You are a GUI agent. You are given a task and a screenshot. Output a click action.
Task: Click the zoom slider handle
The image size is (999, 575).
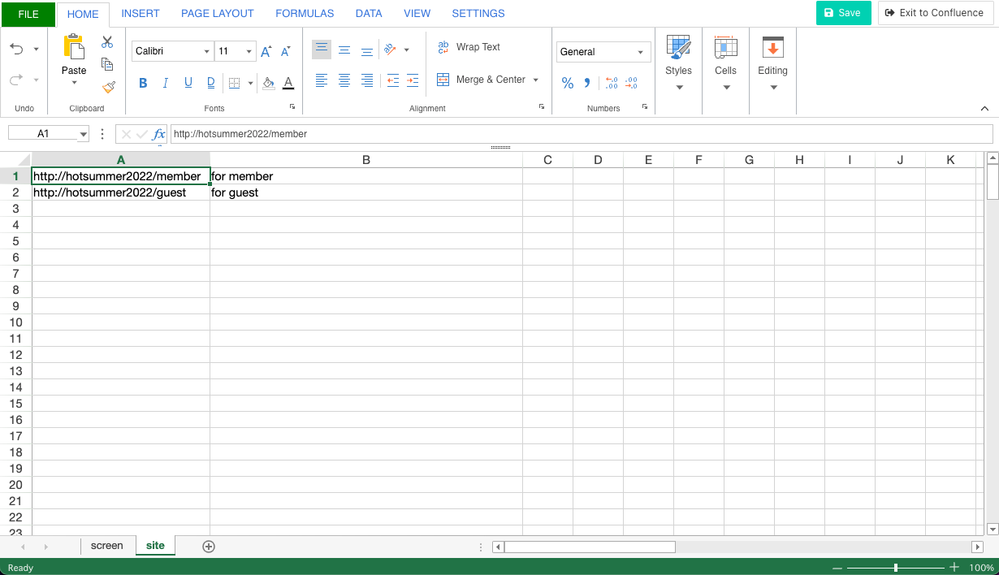tap(896, 567)
